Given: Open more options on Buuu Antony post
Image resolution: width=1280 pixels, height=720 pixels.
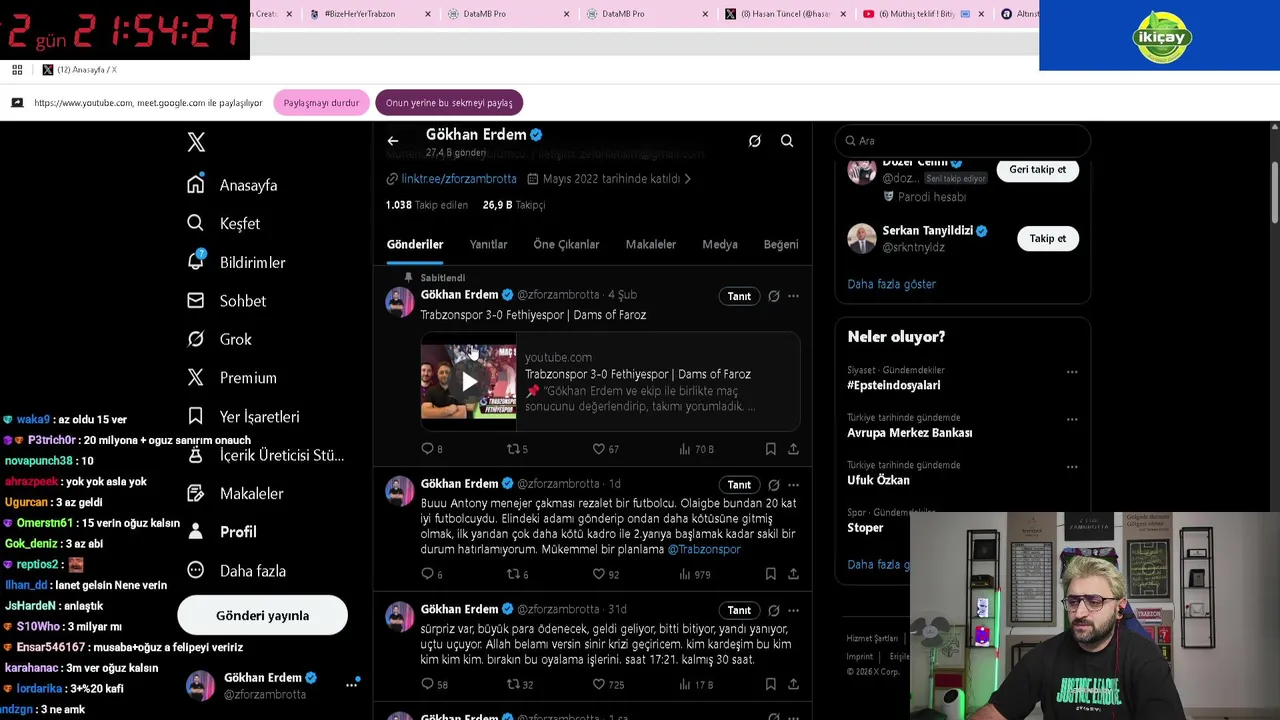Looking at the screenshot, I should point(793,484).
